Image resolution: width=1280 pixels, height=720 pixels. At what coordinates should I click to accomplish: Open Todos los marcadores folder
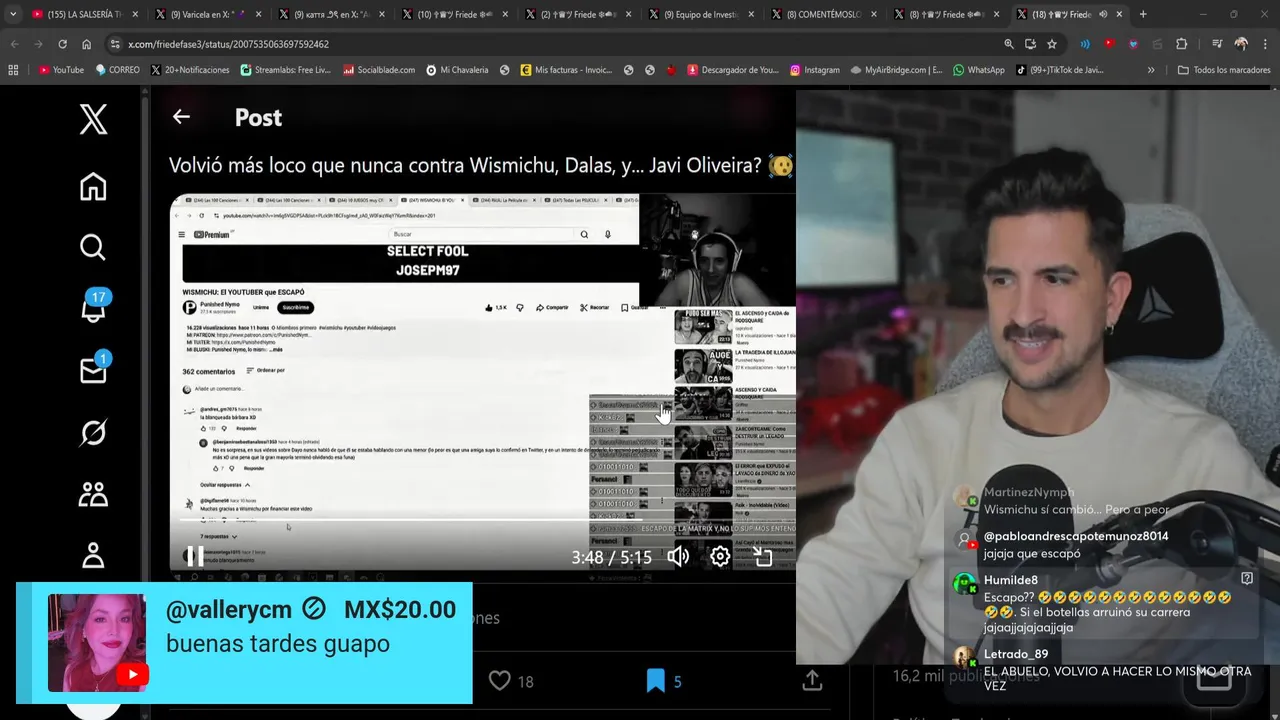[x=1224, y=70]
